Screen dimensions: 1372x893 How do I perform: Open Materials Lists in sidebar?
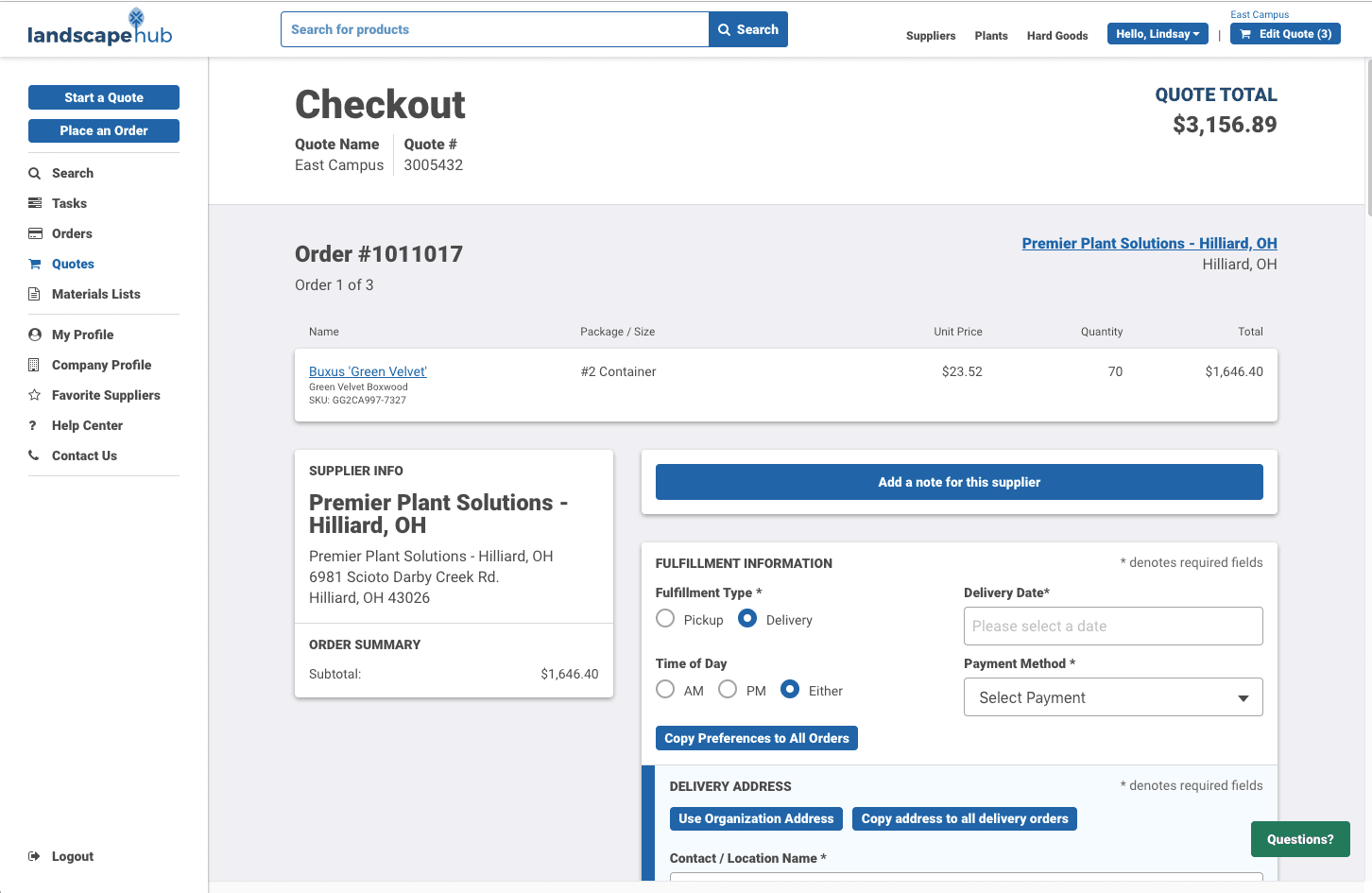(95, 294)
